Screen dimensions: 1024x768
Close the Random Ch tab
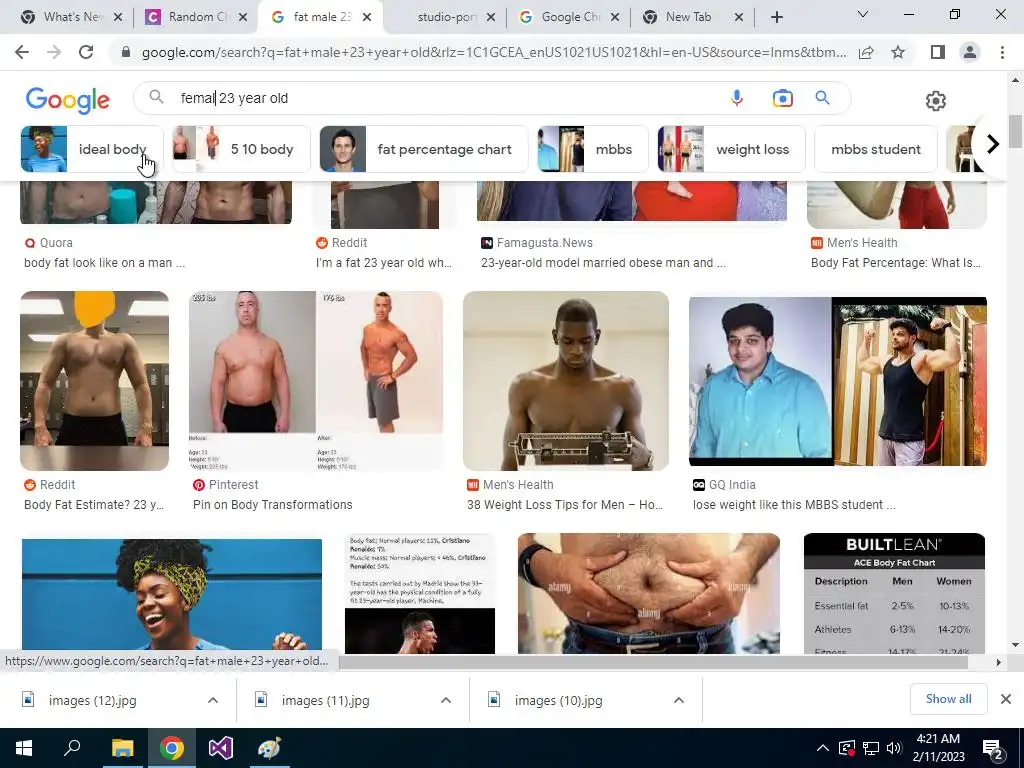point(243,17)
